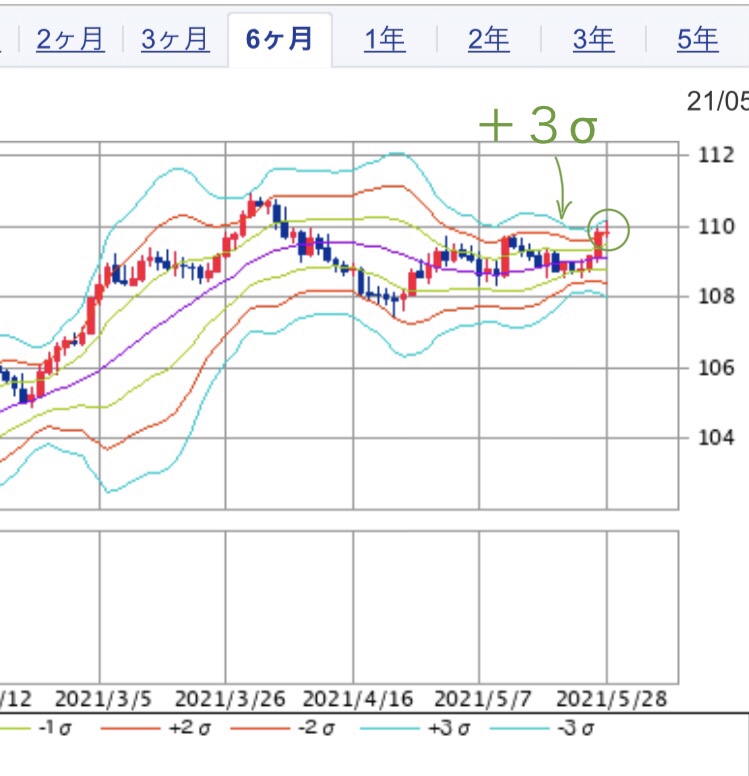Screen dimensions: 749x776
Task: Open the 2年 chart period
Action: click(489, 40)
